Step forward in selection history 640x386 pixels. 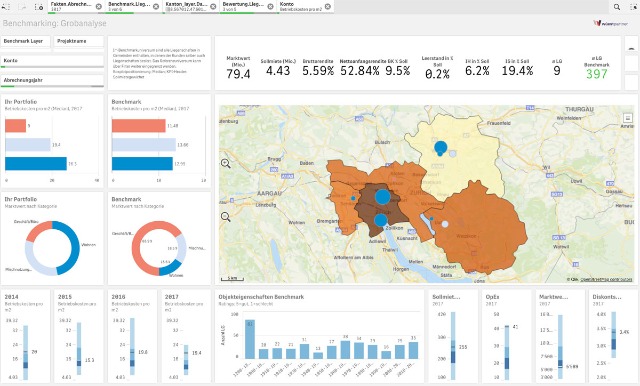[23, 7]
